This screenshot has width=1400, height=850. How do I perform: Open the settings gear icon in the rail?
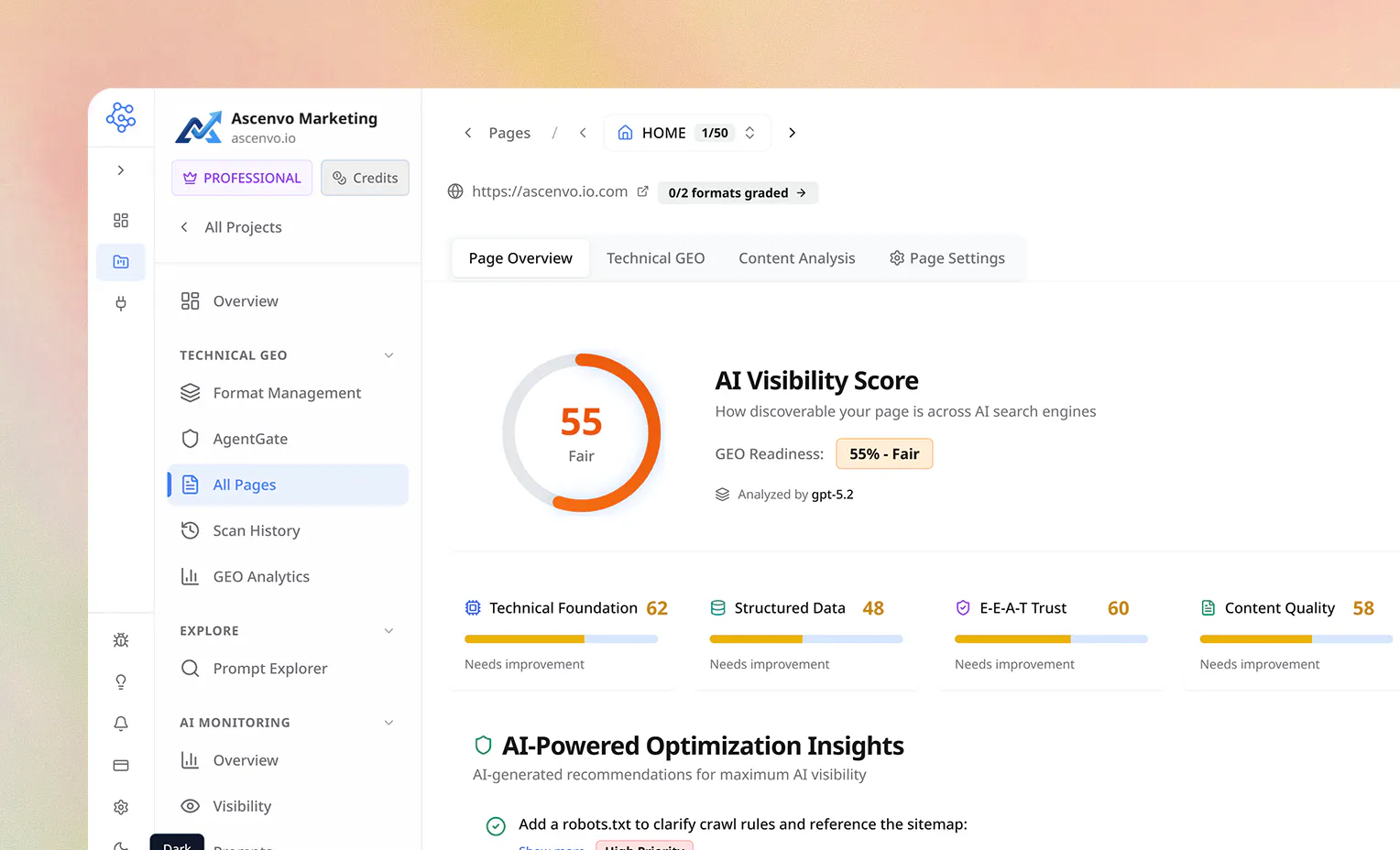tap(121, 807)
